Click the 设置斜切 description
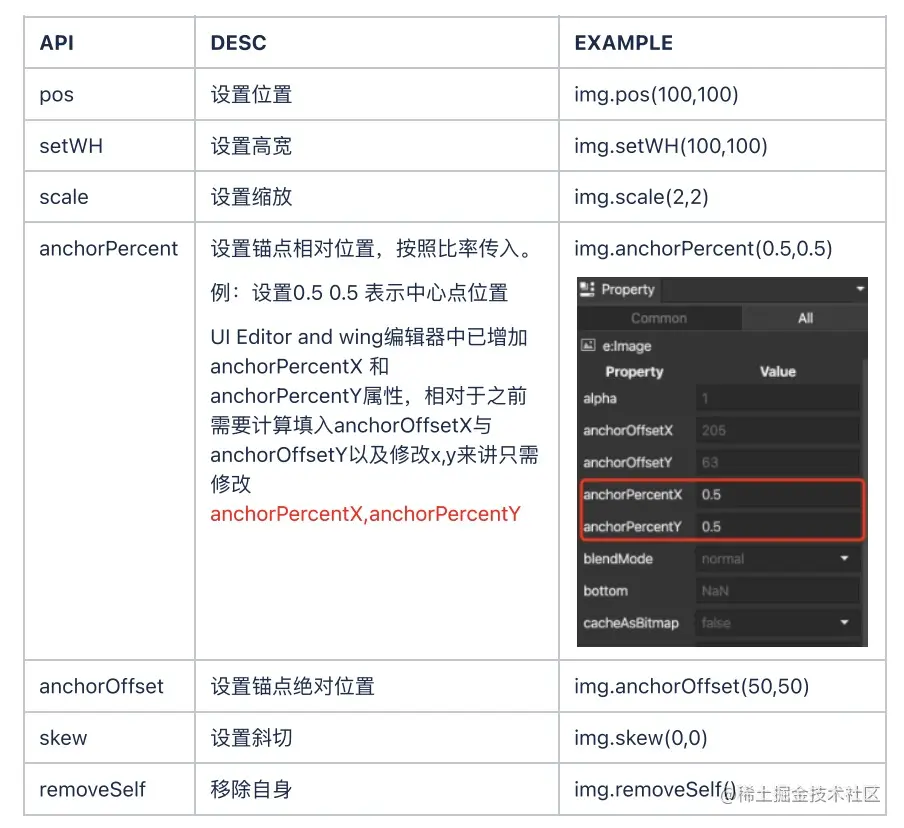The image size is (904, 828). pos(251,737)
